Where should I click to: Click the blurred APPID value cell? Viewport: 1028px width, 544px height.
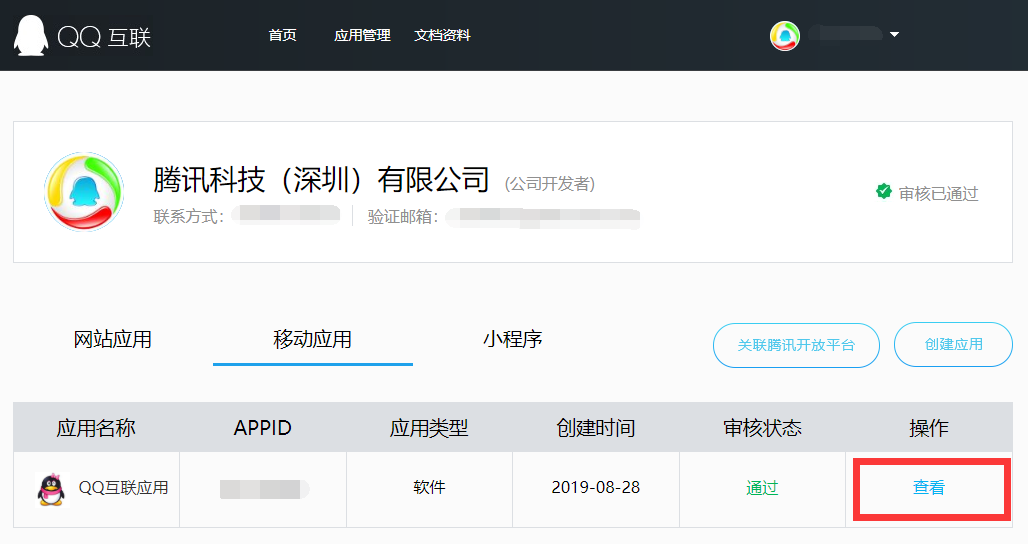click(264, 489)
